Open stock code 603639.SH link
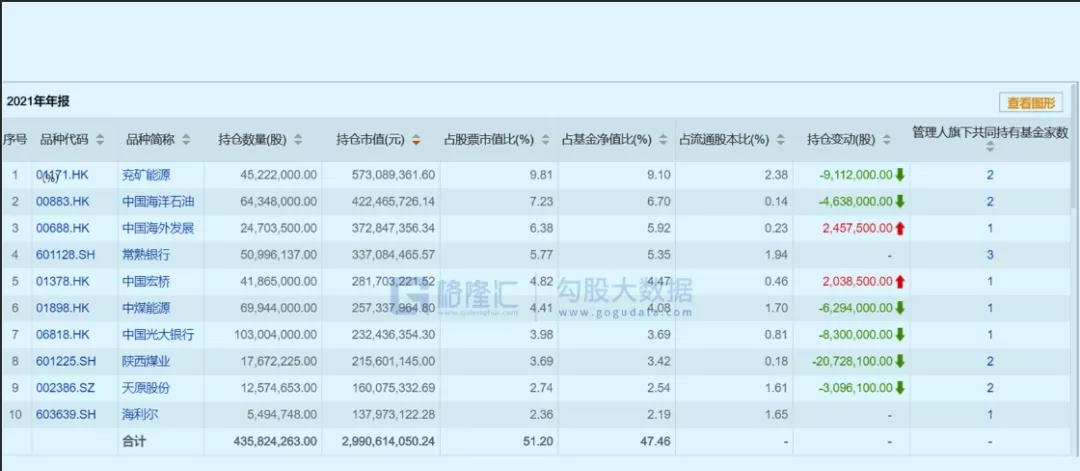This screenshot has width=1080, height=471. [x=65, y=415]
